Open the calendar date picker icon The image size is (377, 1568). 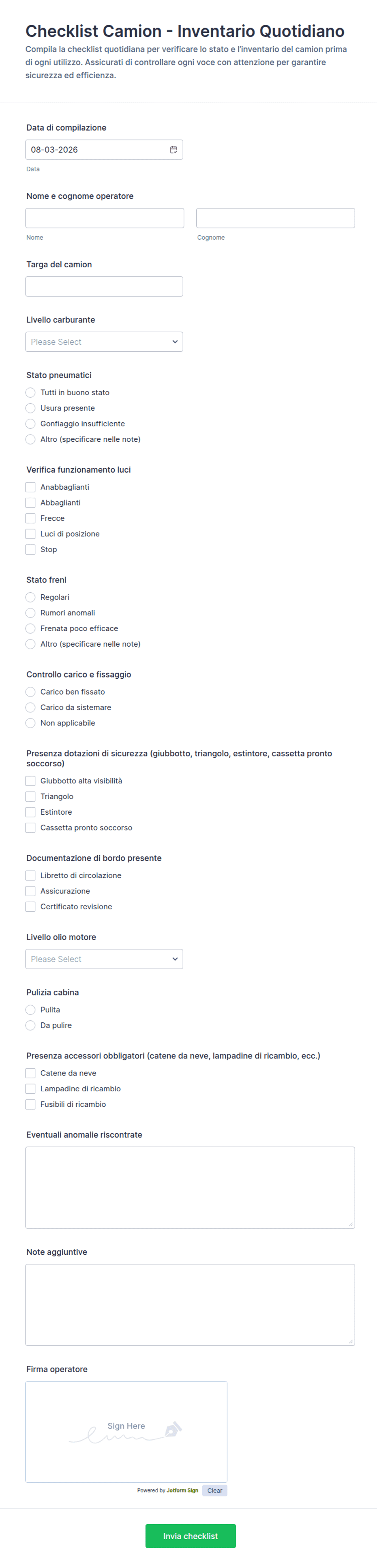point(174,150)
